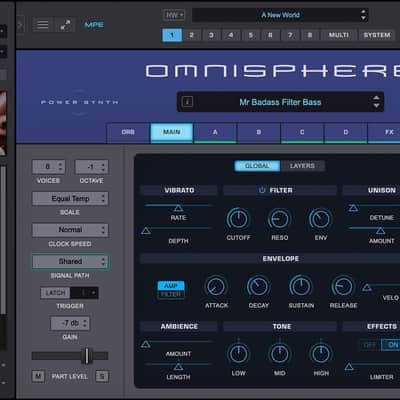Open the Mr Badass Filter Bass patch browser
Viewport: 400px width, 400px height.
(280, 102)
